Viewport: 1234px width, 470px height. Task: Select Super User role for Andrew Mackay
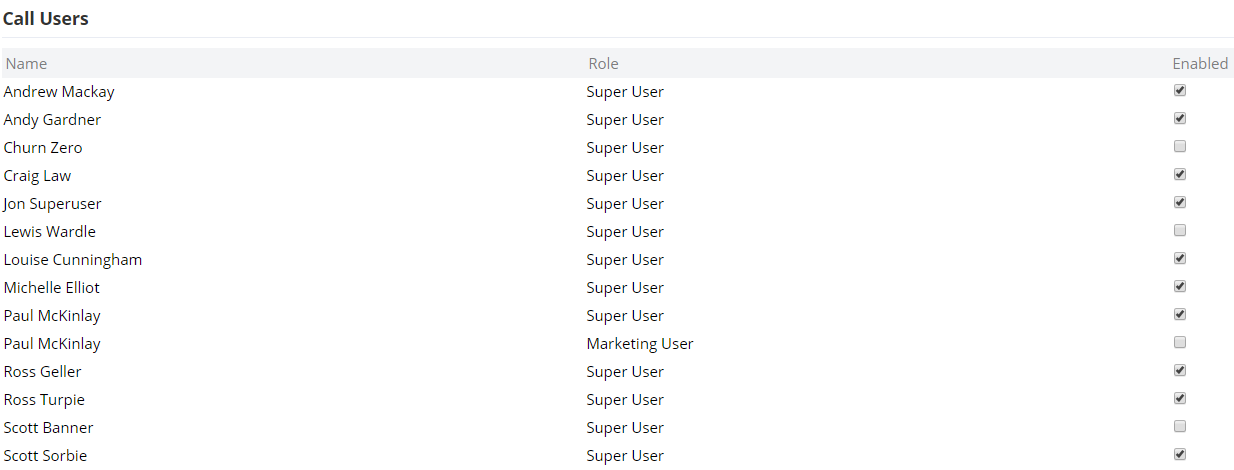[x=625, y=92]
